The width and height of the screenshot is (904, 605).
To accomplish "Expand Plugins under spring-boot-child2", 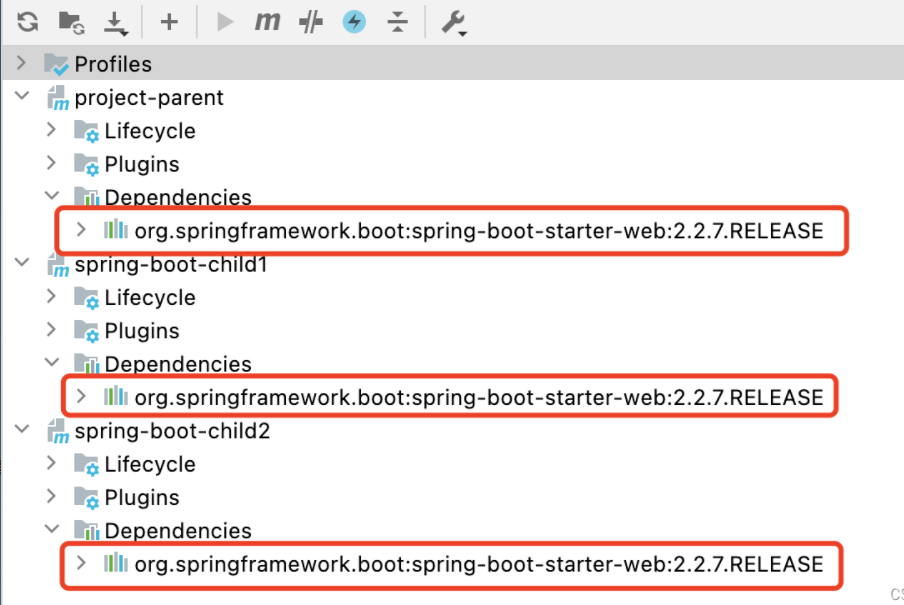I will coord(49,497).
